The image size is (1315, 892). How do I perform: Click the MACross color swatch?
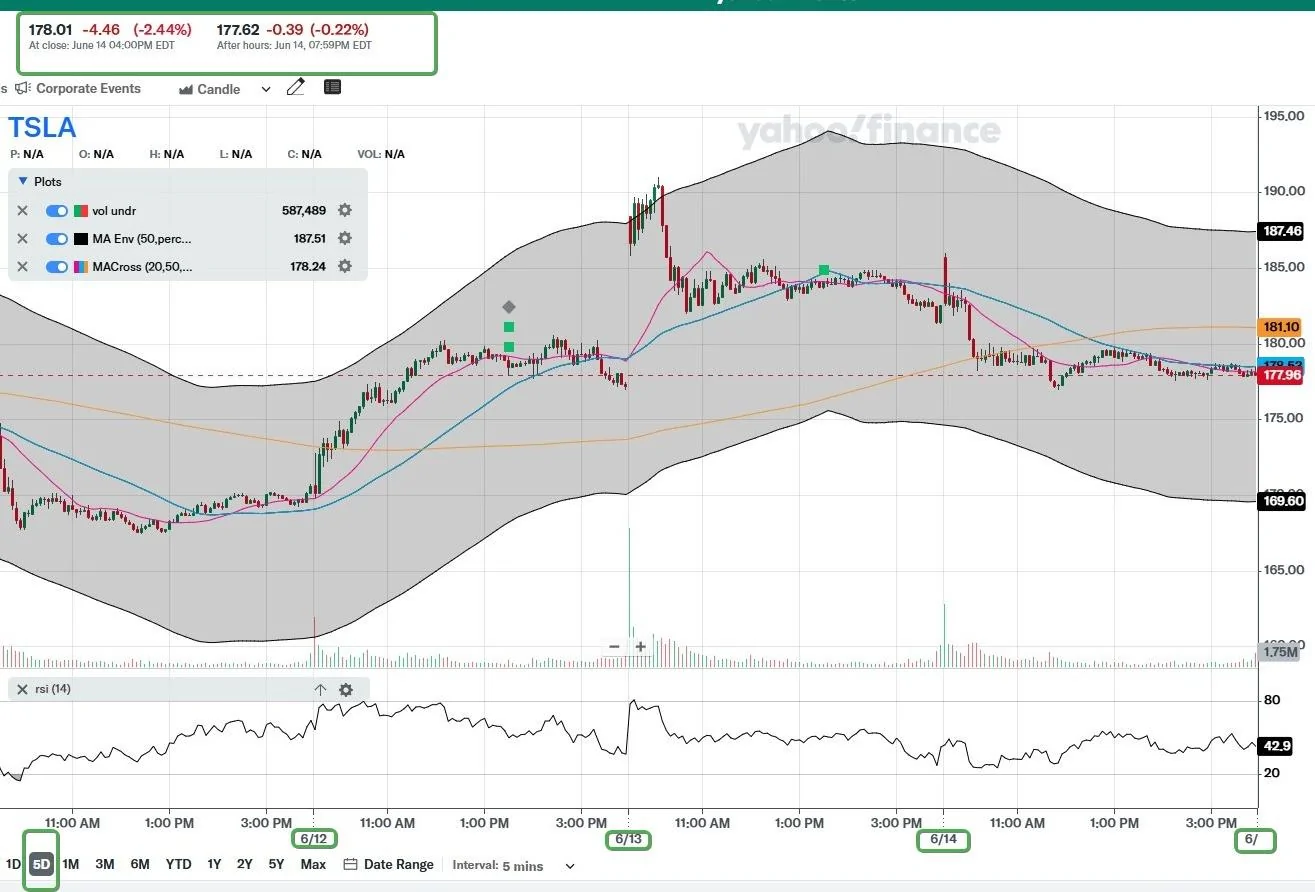[x=81, y=267]
